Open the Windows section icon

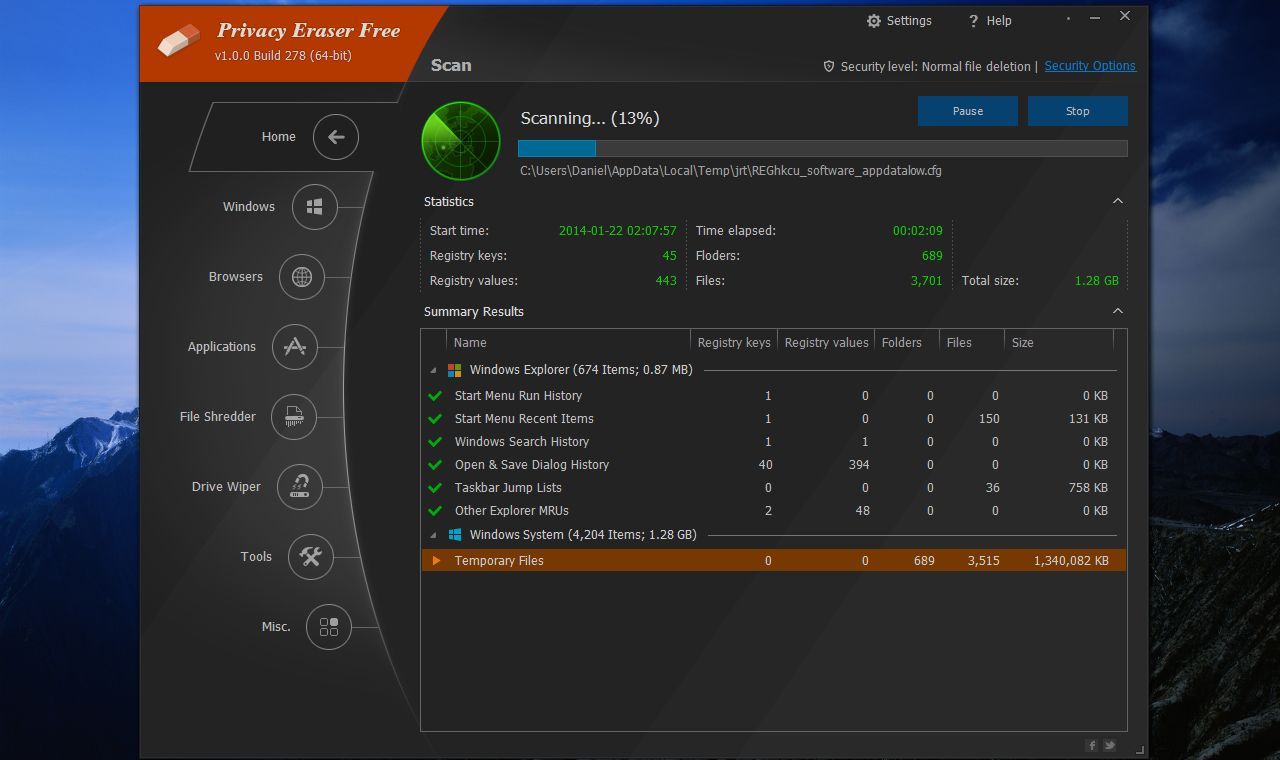(314, 207)
